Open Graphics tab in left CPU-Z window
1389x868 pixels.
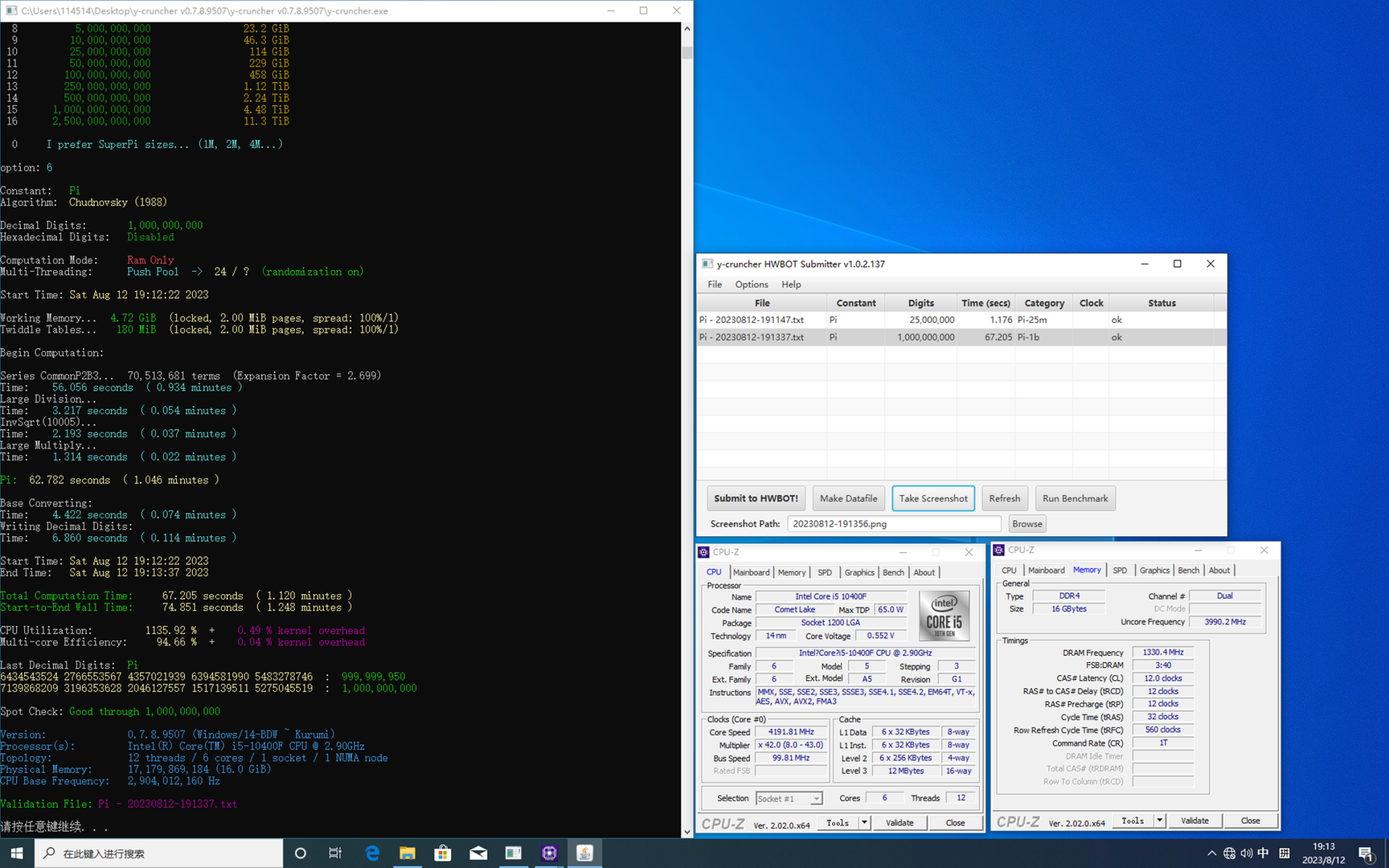[x=859, y=572]
